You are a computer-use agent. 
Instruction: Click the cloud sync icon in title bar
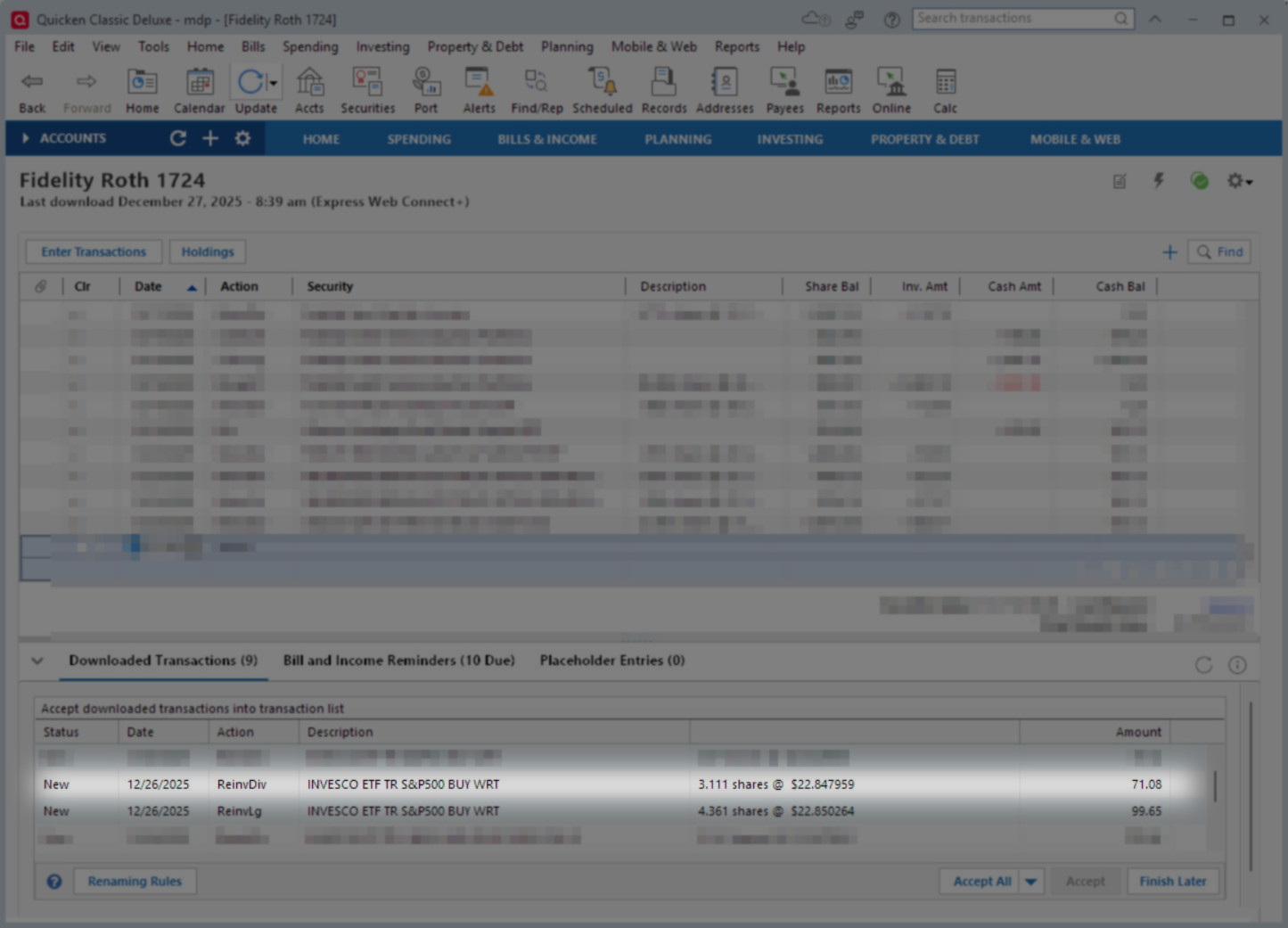pos(816,19)
